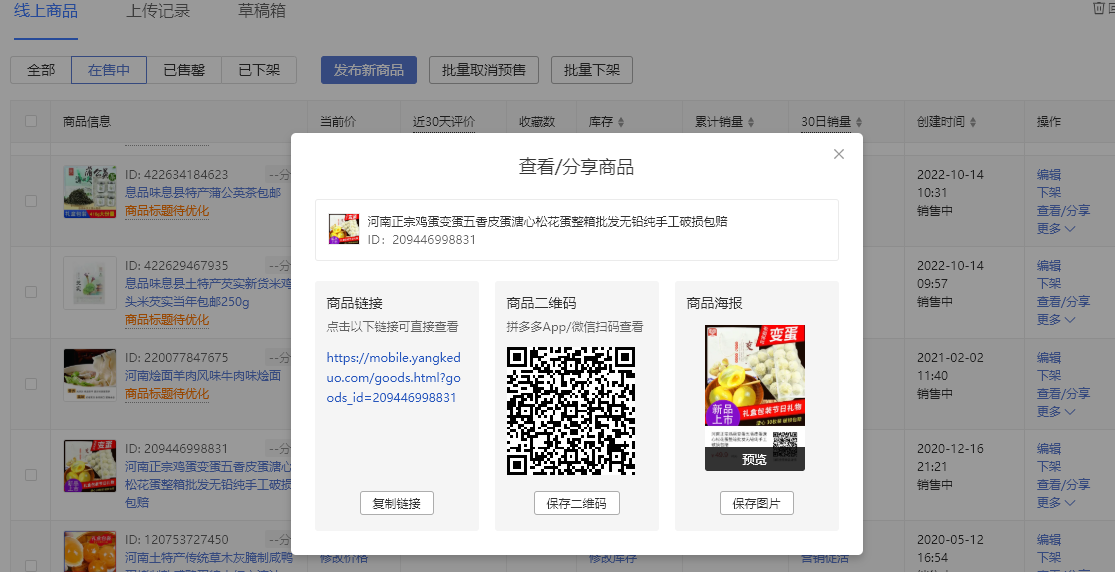Image resolution: width=1115 pixels, height=572 pixels.
Task: Click 商品标题待优化 under ID 422629467935
Action: pos(167,319)
